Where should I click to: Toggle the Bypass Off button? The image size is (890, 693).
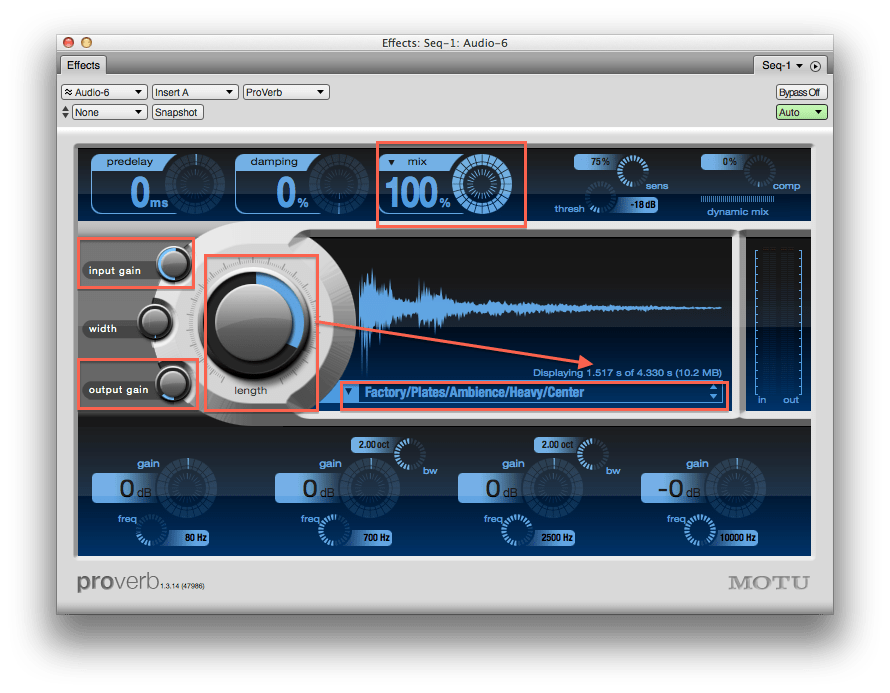801,92
